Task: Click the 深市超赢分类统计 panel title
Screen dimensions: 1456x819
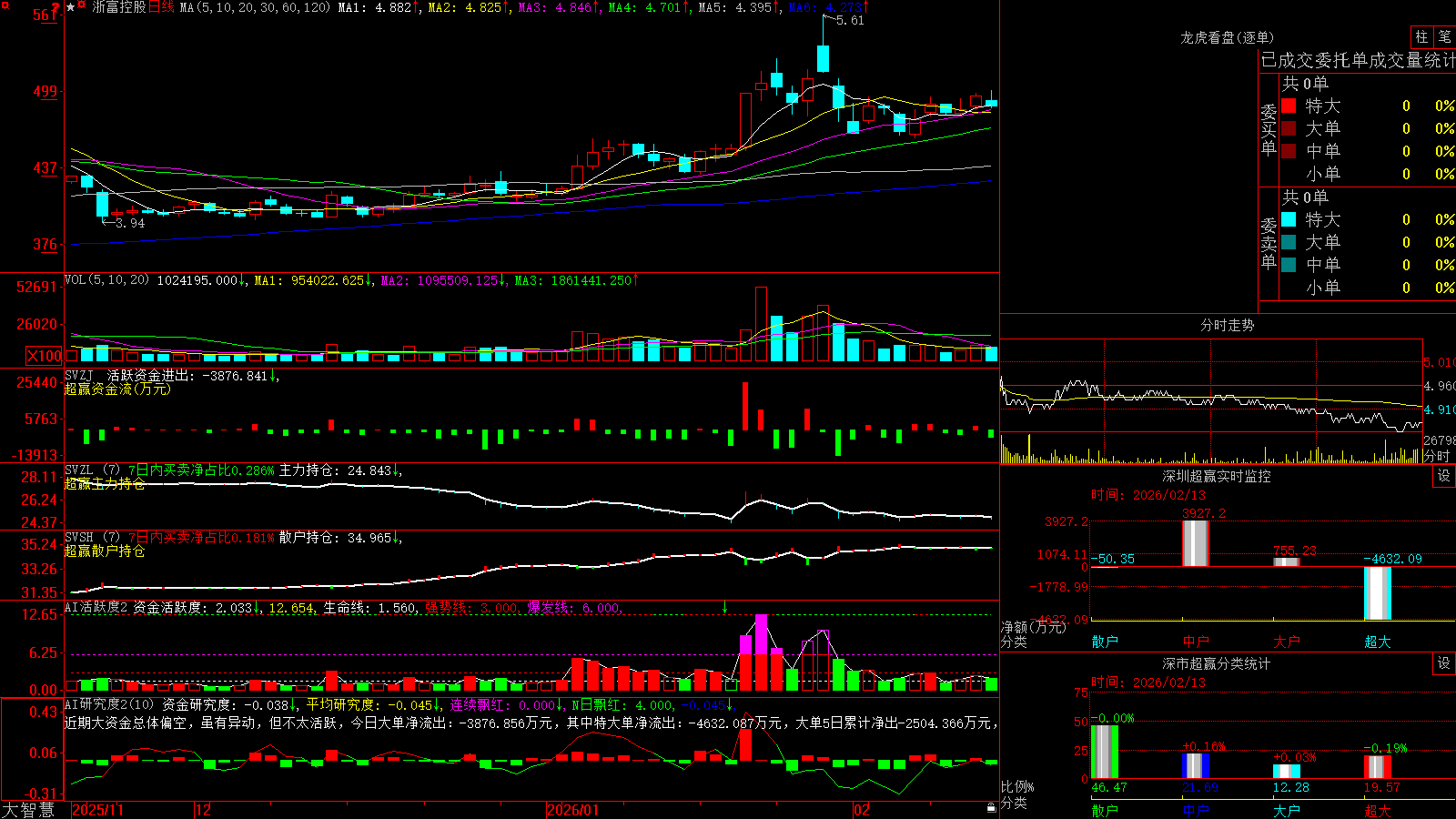Action: (1217, 663)
